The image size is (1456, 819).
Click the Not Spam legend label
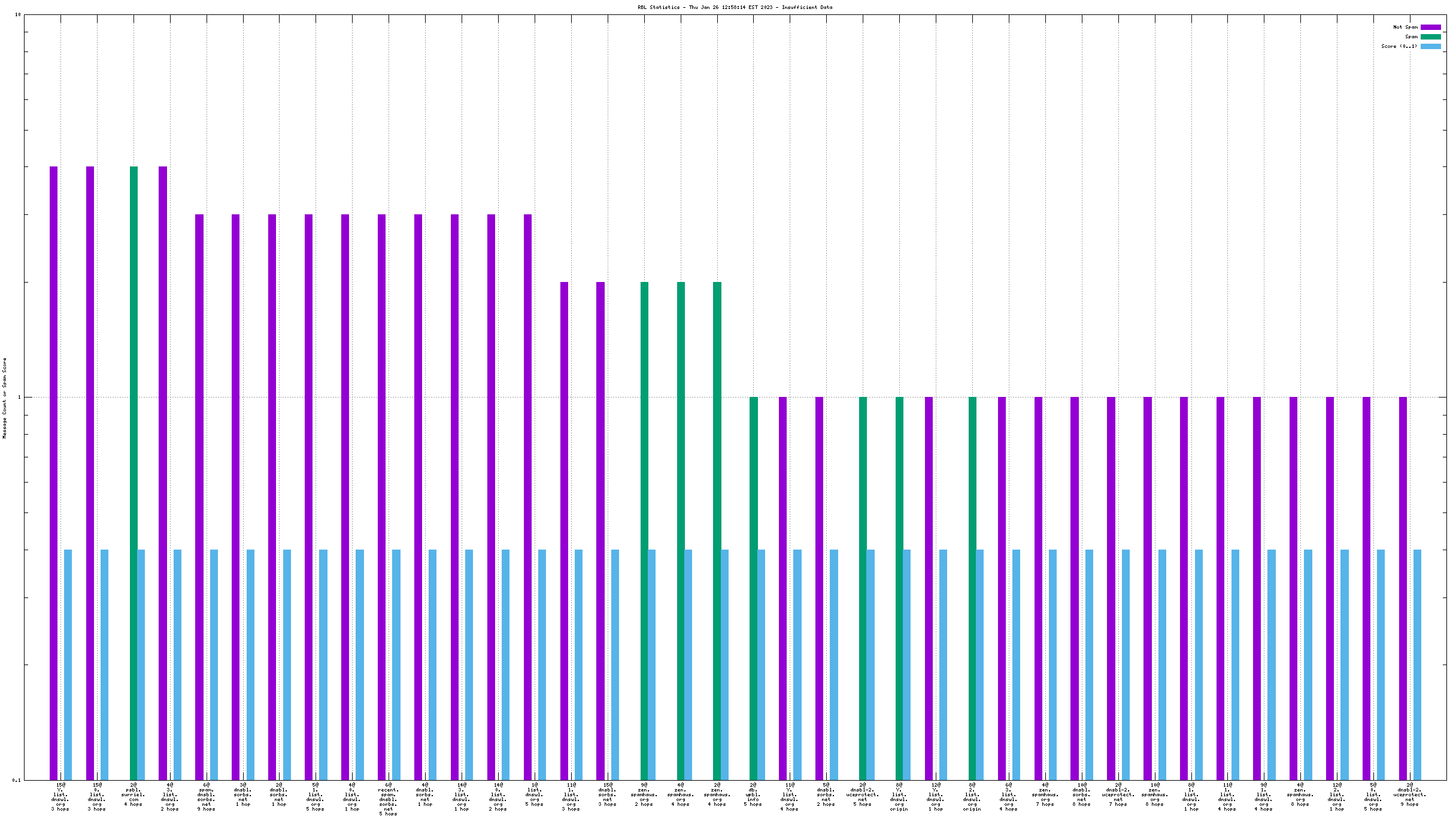click(x=1405, y=27)
